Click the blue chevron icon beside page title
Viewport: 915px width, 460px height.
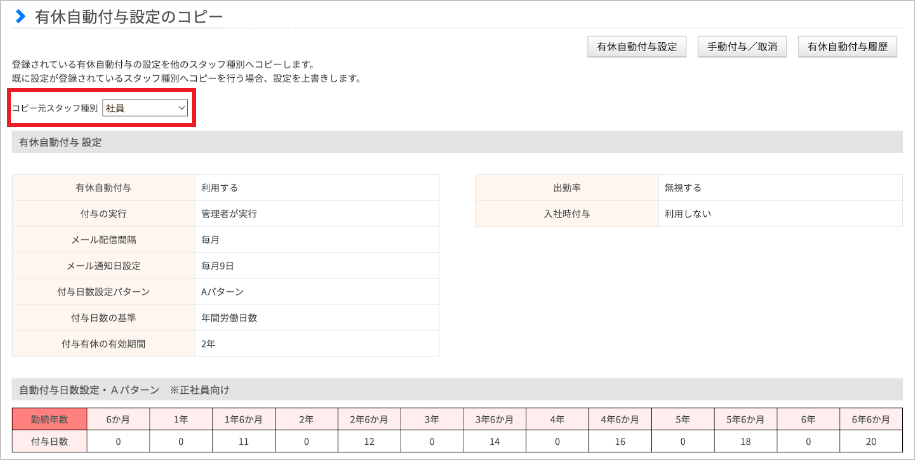point(21,16)
